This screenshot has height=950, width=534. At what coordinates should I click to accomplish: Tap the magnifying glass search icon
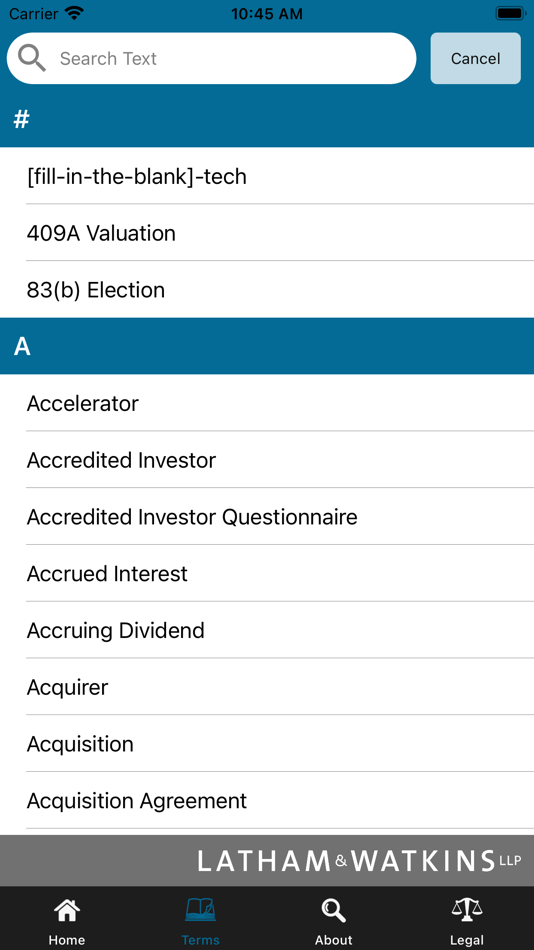point(32,58)
